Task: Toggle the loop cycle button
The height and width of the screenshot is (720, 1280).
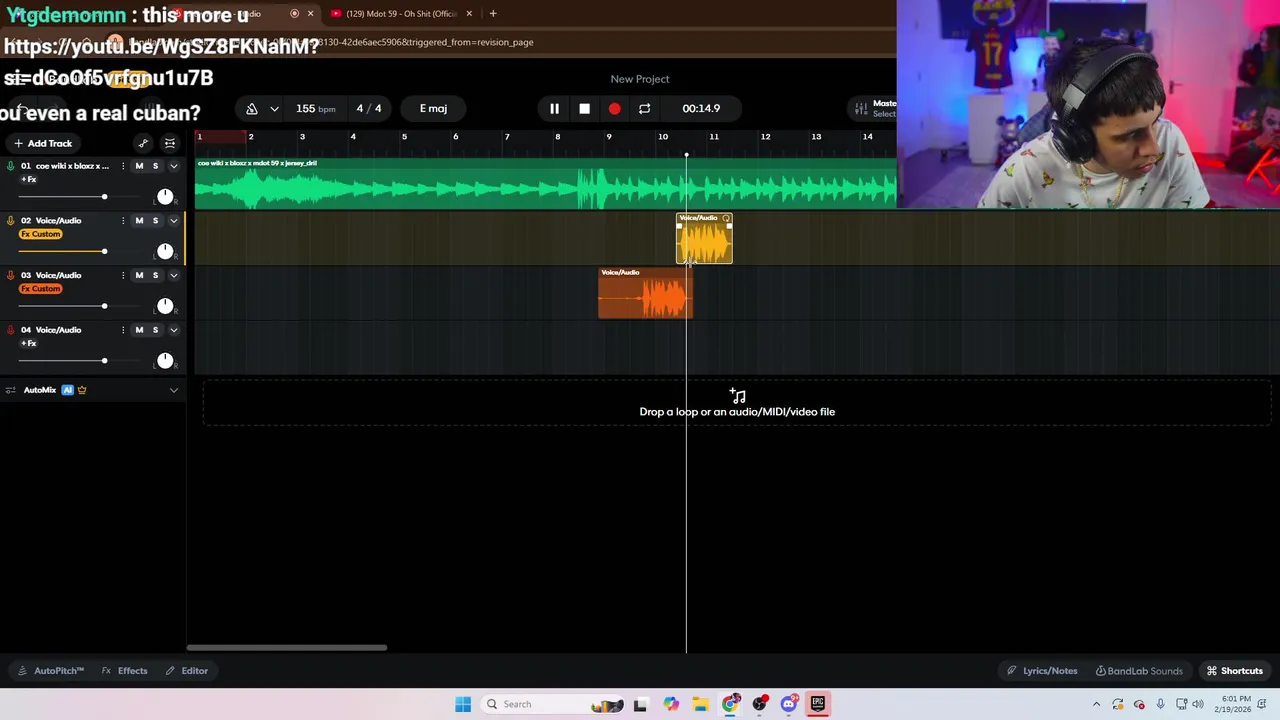Action: pyautogui.click(x=644, y=108)
